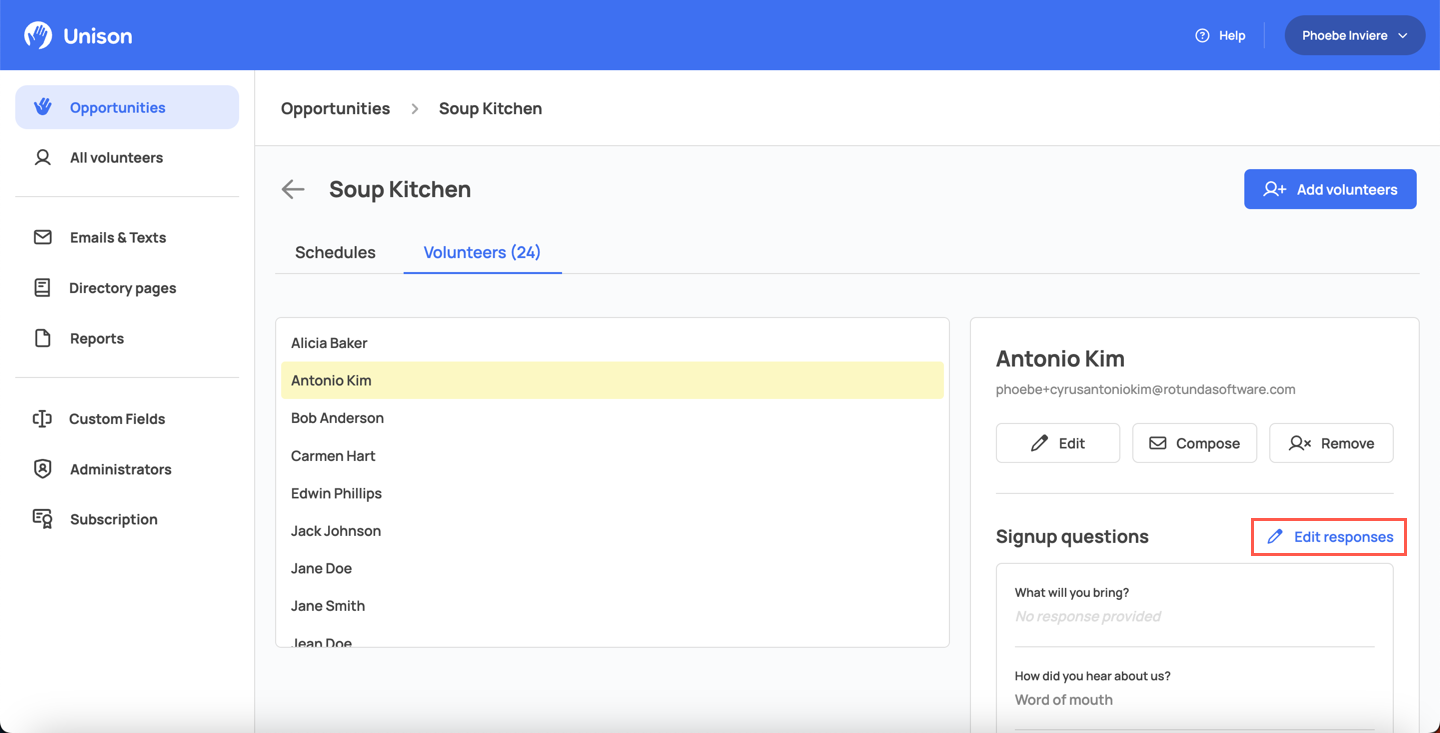This screenshot has height=733, width=1440.
Task: Select Jane Doe in volunteer list
Action: 612,568
